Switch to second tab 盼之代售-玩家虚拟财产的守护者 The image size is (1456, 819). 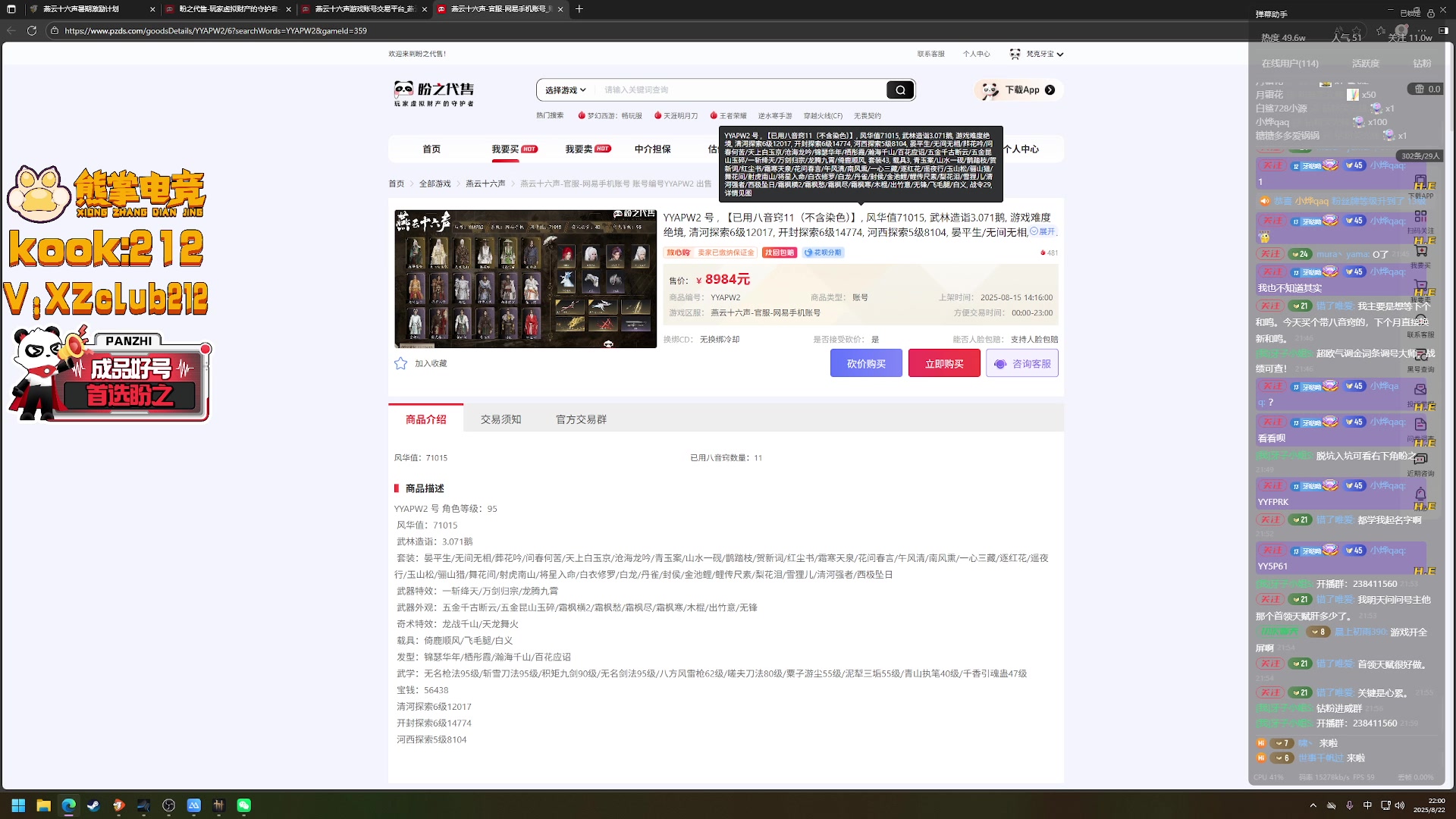(x=227, y=9)
